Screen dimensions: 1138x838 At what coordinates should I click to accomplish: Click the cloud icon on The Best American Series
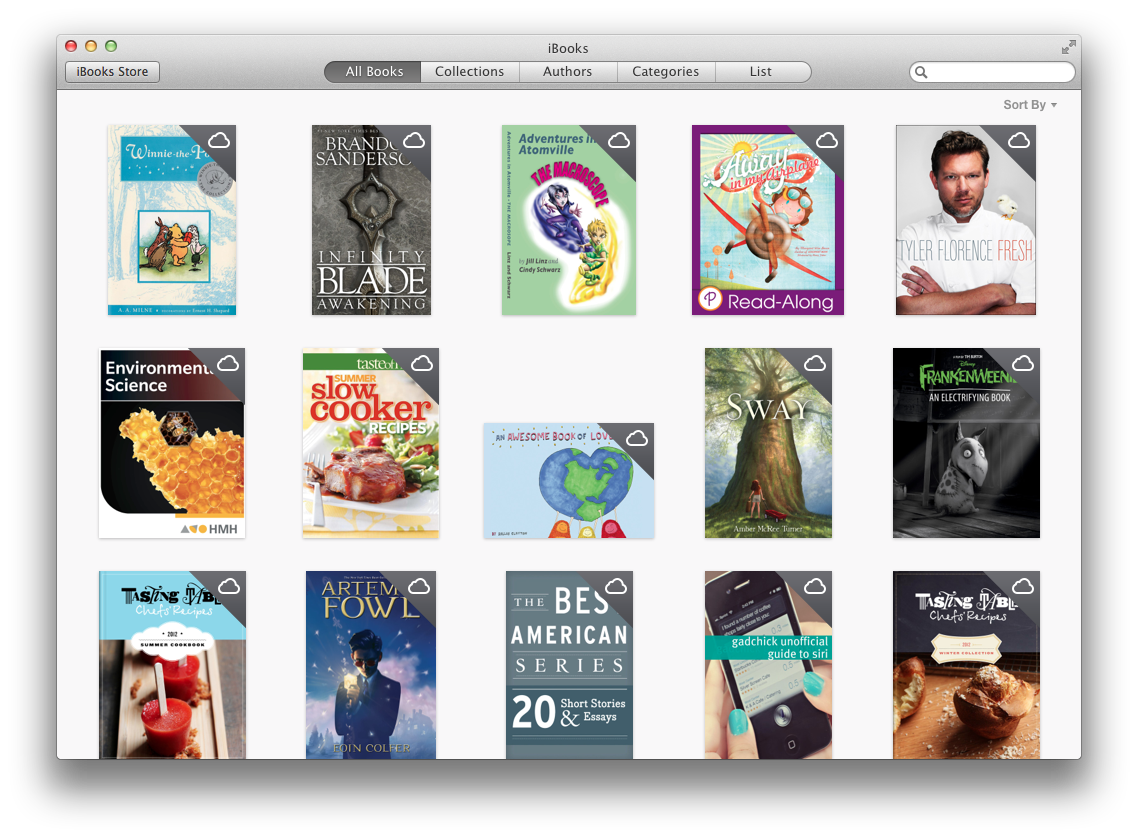click(617, 587)
